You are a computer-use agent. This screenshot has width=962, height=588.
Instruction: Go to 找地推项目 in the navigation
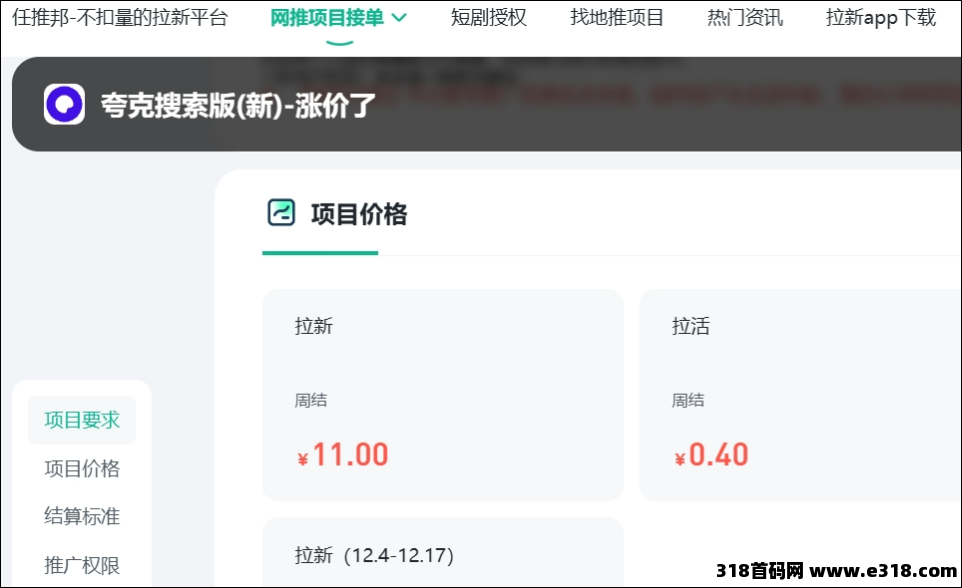[x=617, y=17]
